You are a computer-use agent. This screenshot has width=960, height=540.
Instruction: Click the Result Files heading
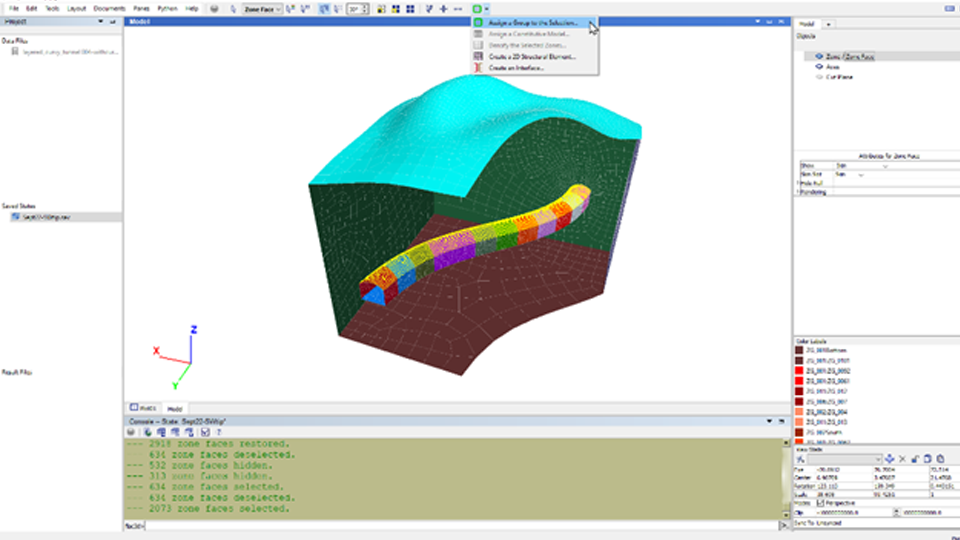(17, 372)
